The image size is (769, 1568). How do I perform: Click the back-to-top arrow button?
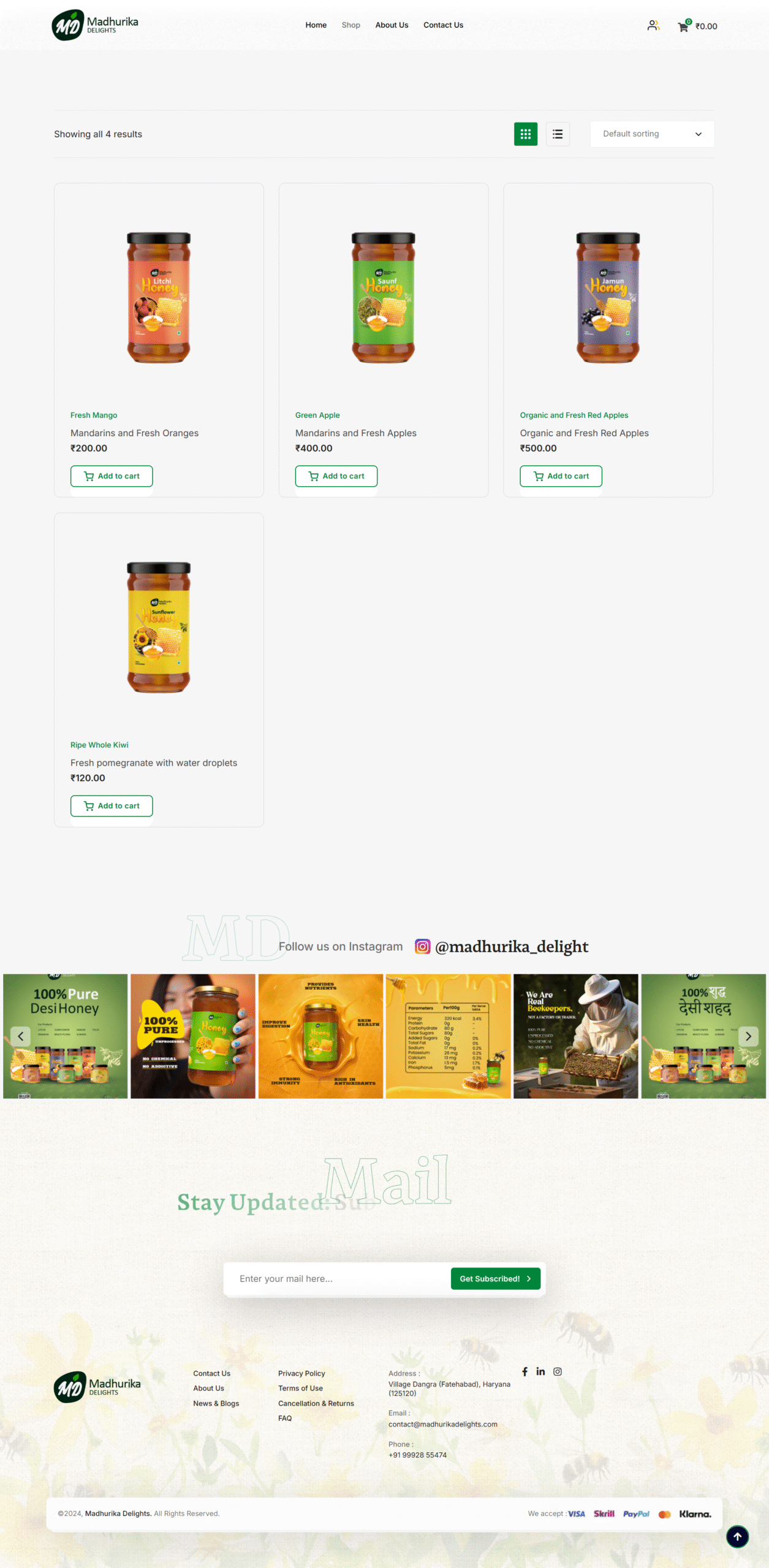(x=737, y=1536)
